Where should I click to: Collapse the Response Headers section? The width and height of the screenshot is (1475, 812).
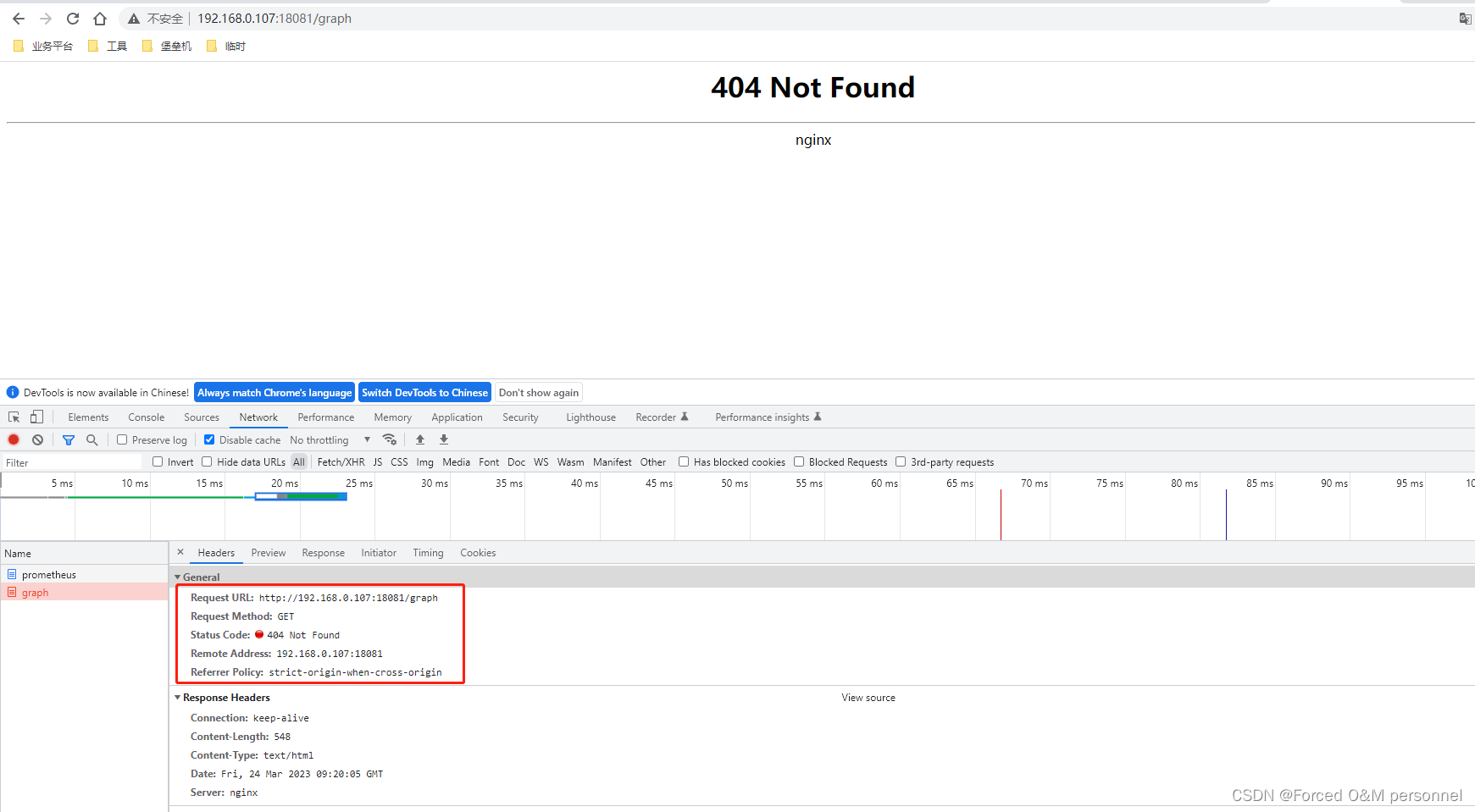coord(178,698)
